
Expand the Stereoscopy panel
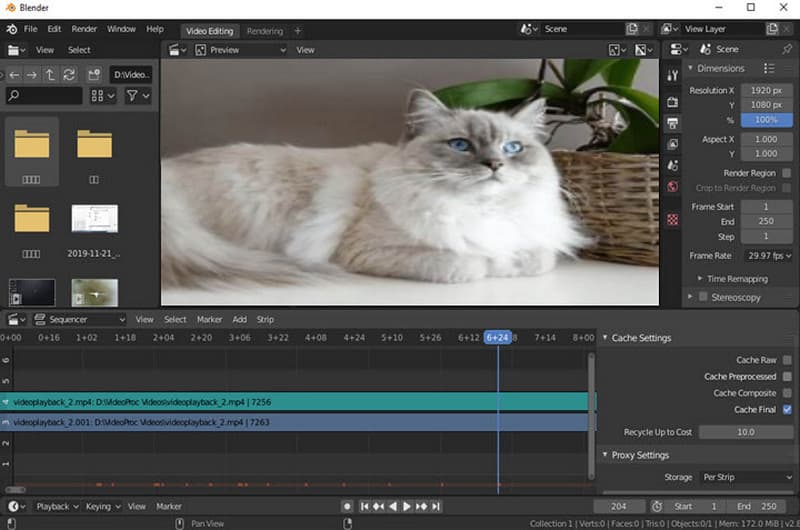tap(690, 297)
